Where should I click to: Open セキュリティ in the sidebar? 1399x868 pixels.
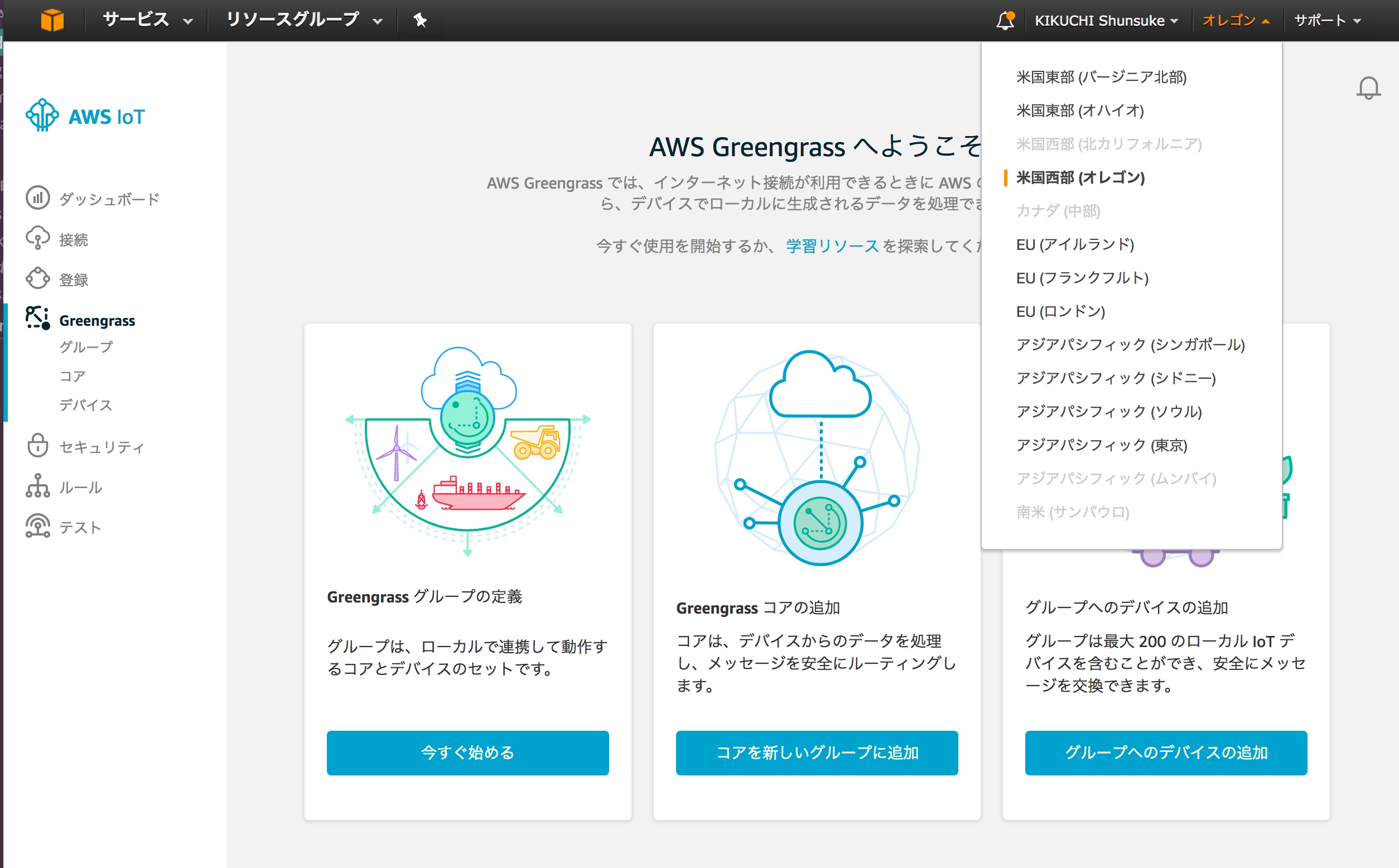pyautogui.click(x=102, y=447)
